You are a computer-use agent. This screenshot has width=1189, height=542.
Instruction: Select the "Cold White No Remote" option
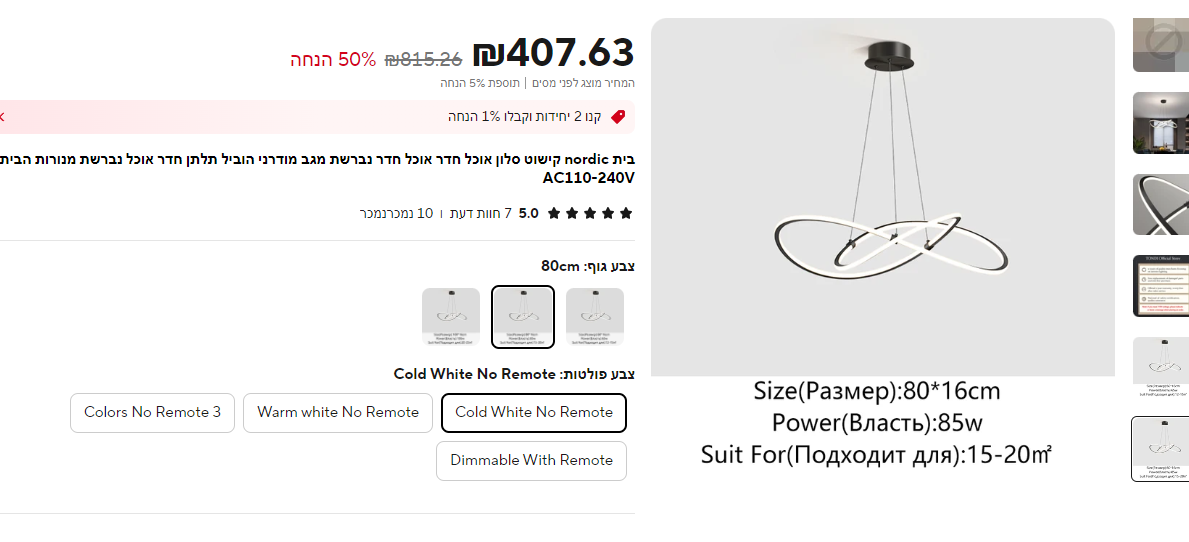[534, 412]
